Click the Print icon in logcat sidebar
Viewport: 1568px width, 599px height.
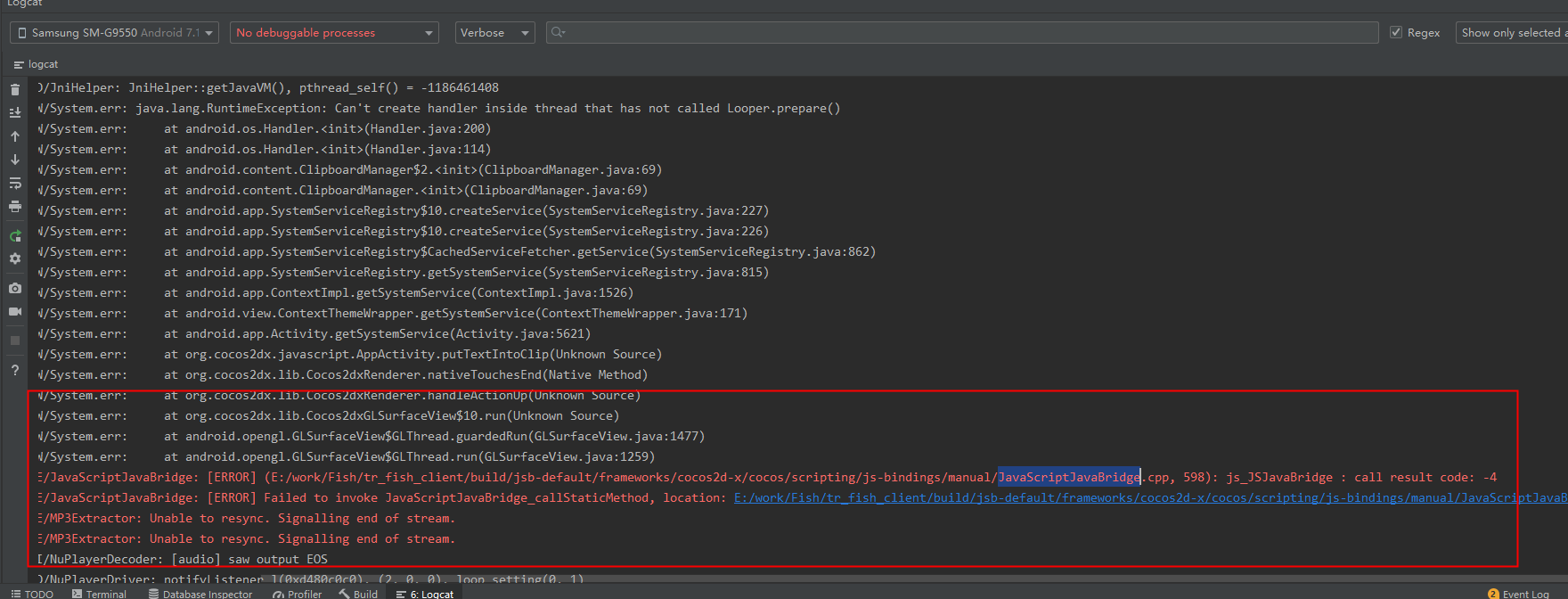(15, 206)
